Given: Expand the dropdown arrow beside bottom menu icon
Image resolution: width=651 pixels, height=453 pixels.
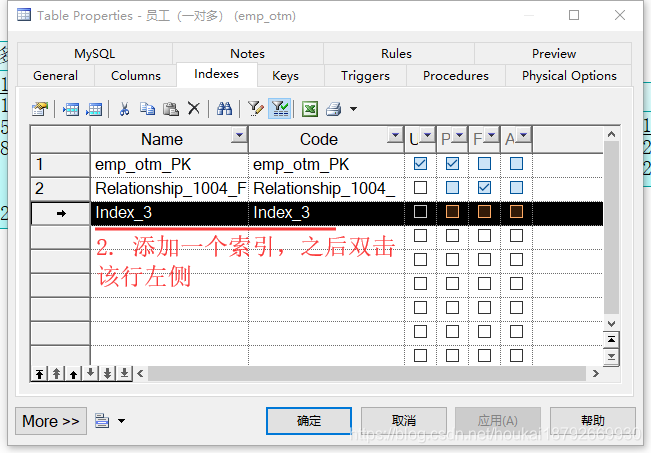Looking at the screenshot, I should tap(121, 421).
